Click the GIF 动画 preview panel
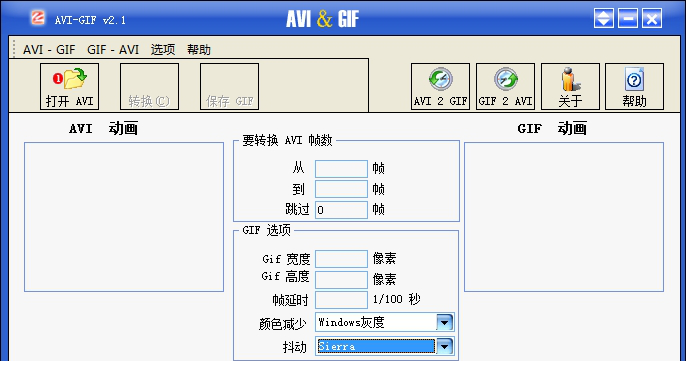The image size is (686, 375). [564, 217]
